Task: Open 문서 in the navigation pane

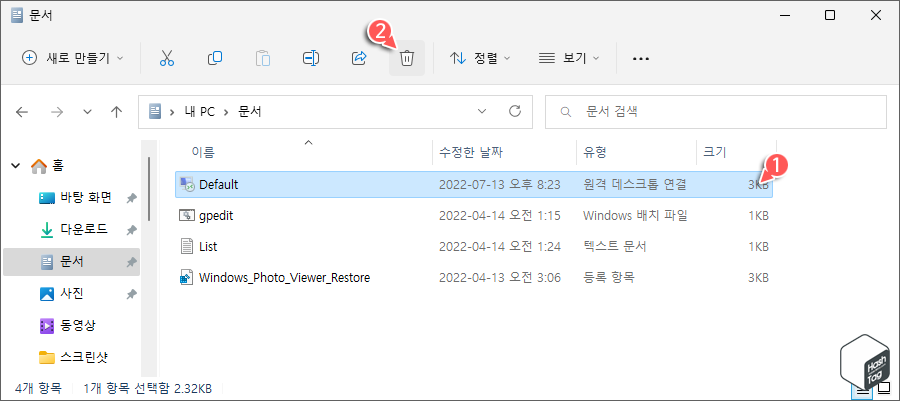Action: coord(72,262)
